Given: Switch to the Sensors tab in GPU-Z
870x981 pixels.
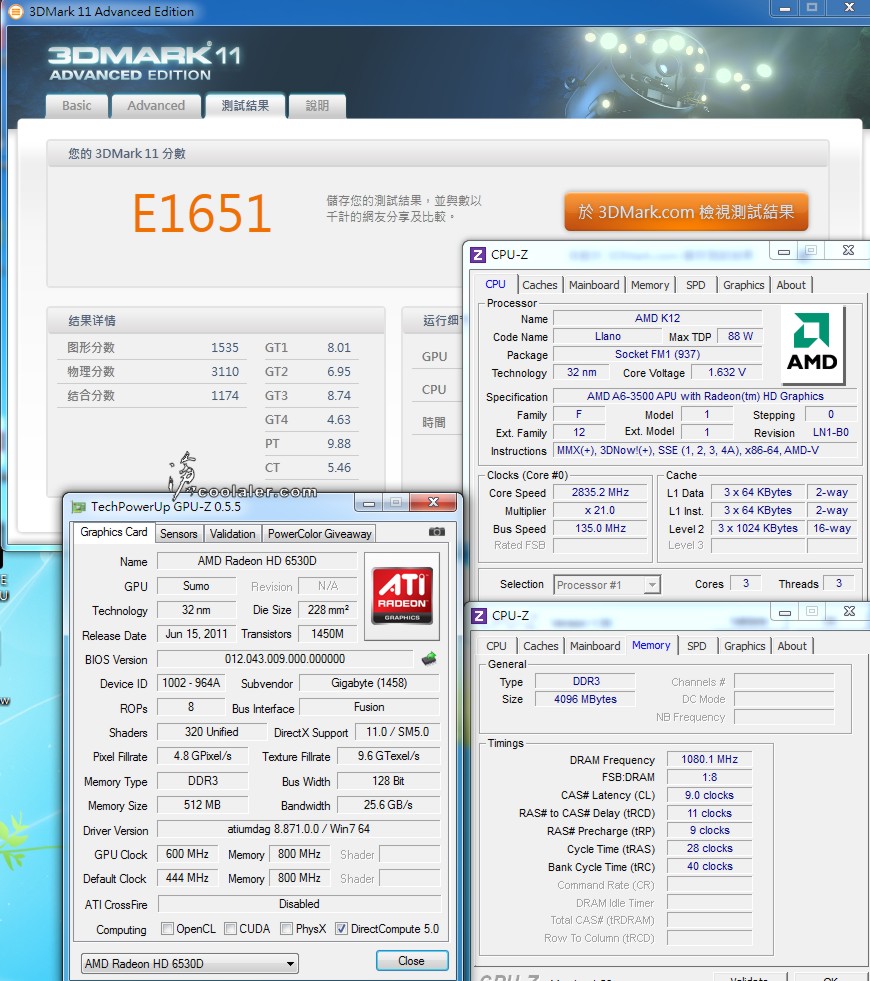Looking at the screenshot, I should (179, 534).
